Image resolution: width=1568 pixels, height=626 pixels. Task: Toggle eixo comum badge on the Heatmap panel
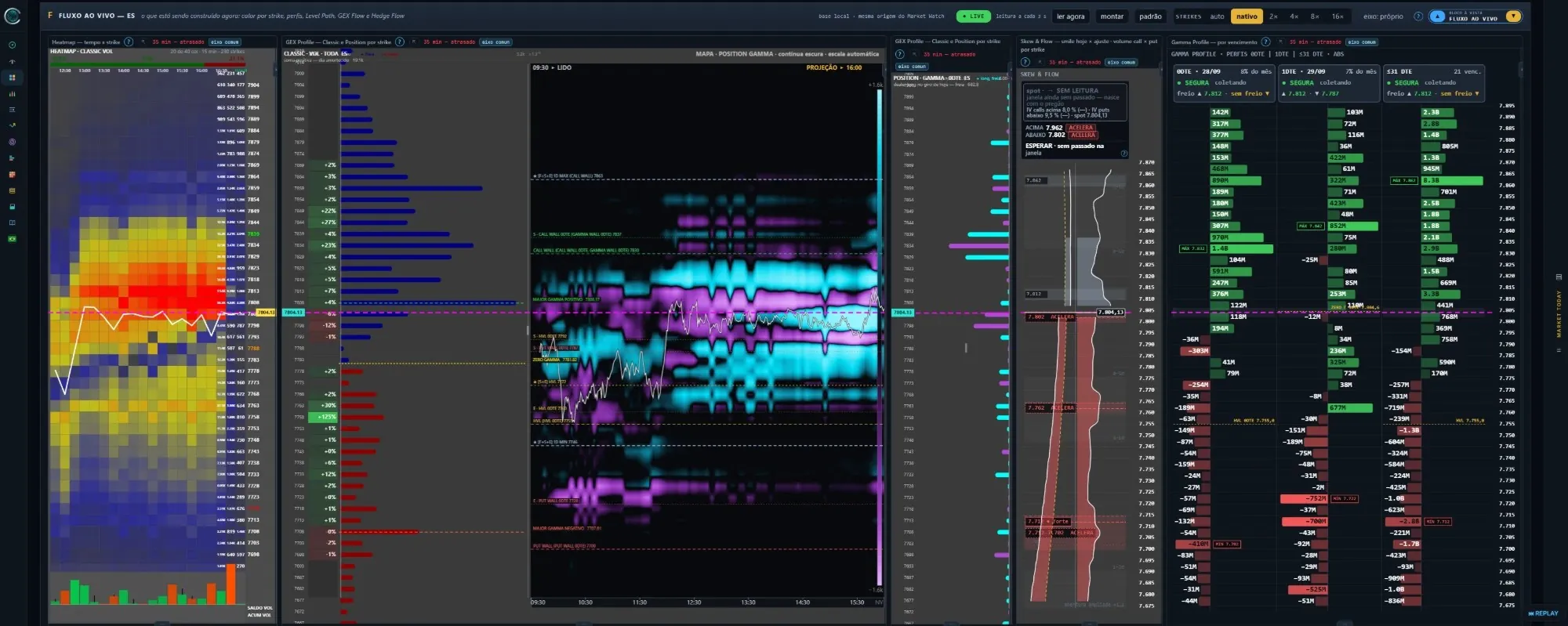click(x=225, y=42)
